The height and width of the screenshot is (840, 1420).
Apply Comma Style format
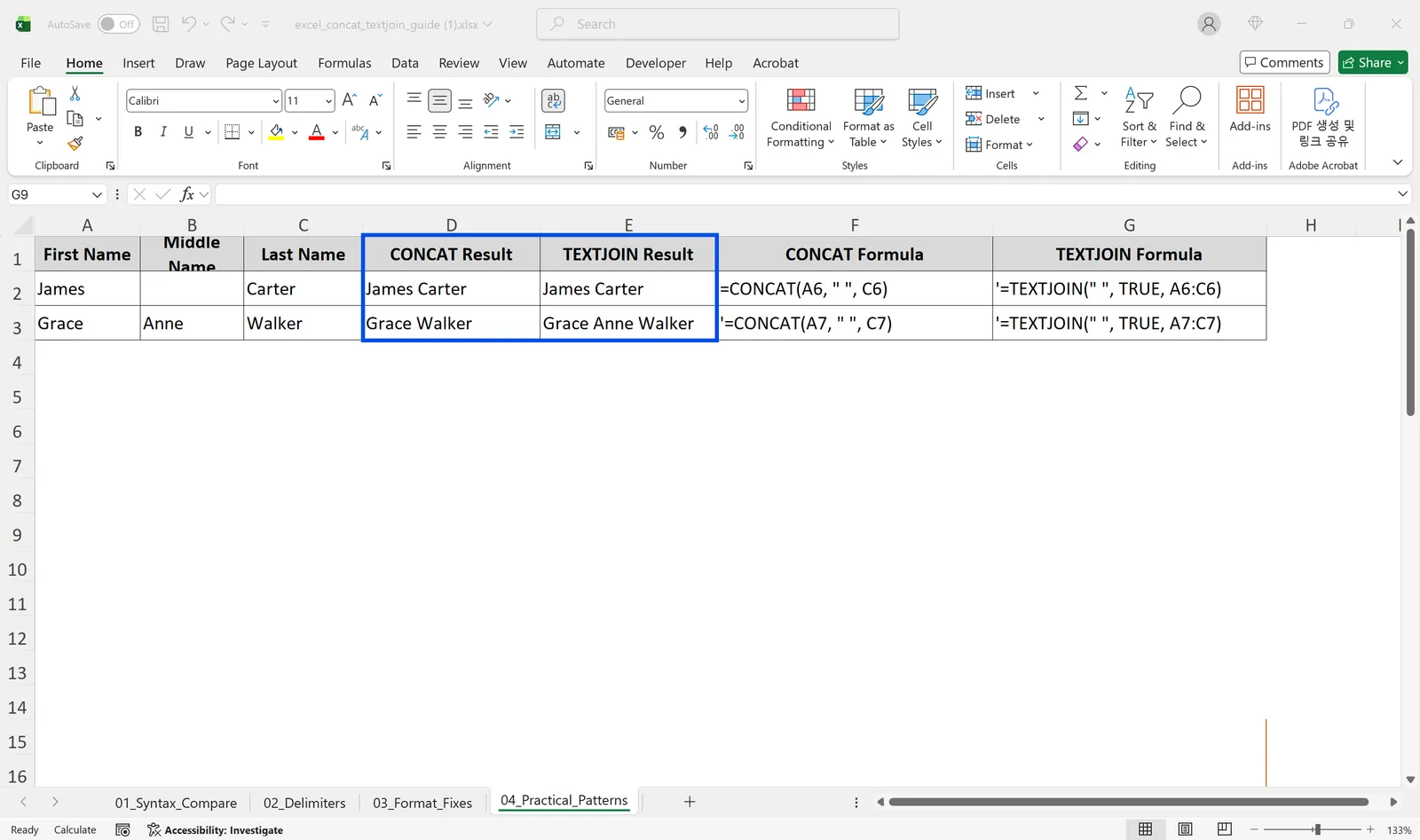pyautogui.click(x=682, y=132)
